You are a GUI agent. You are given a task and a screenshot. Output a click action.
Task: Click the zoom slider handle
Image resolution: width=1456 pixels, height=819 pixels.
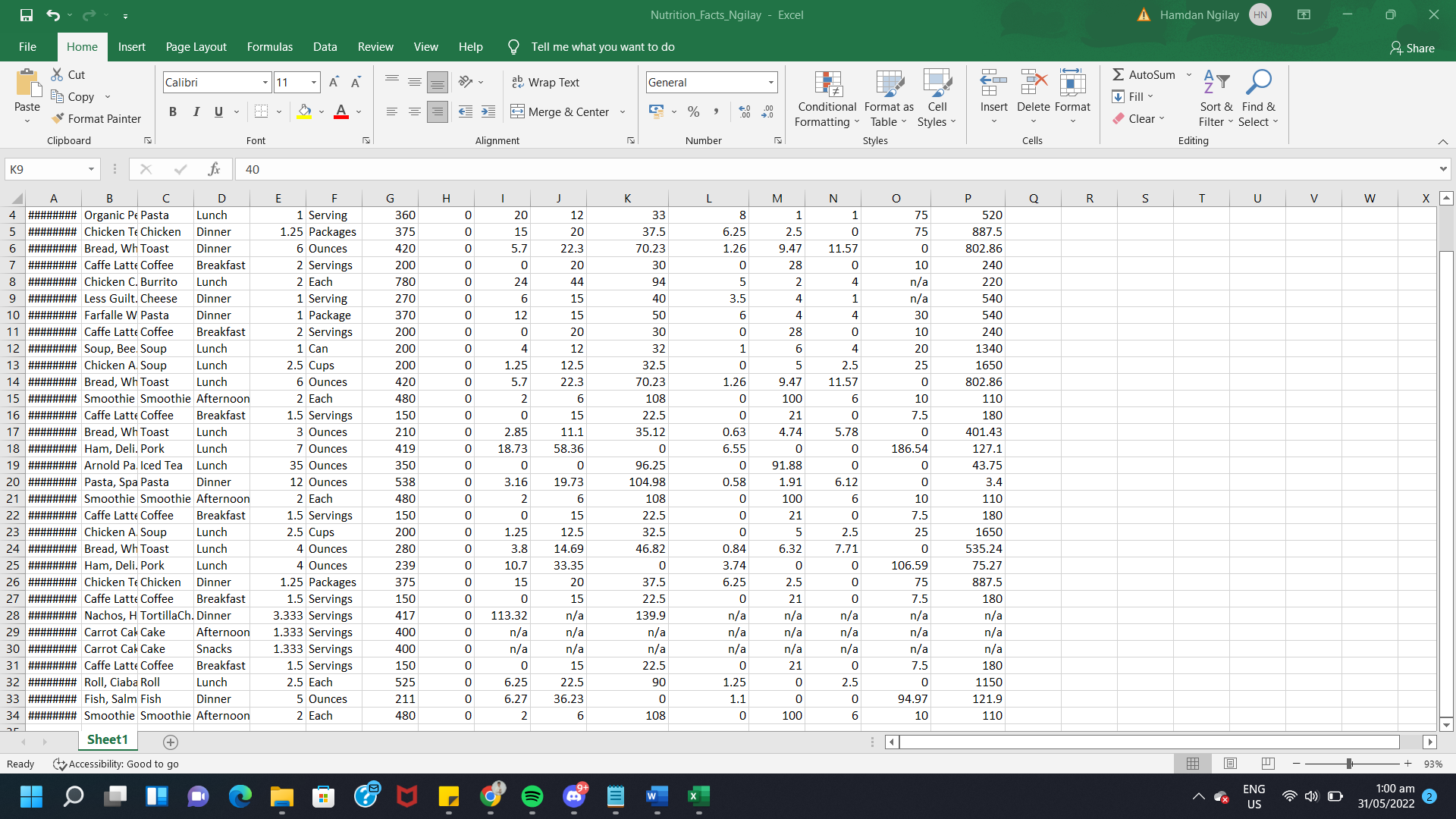(x=1349, y=764)
